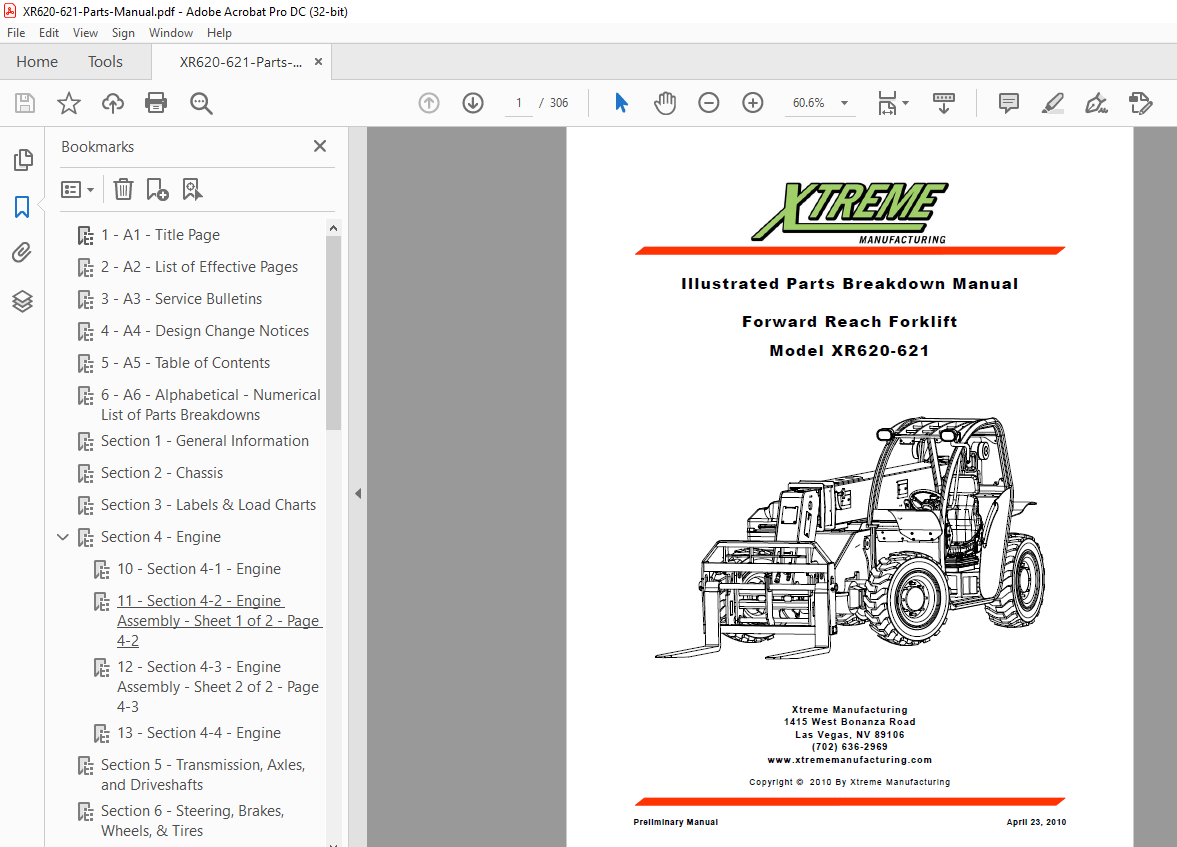This screenshot has height=847, width=1177.
Task: Open Section 5 - Transmission, Axles, Driveshafts
Action: 203,775
